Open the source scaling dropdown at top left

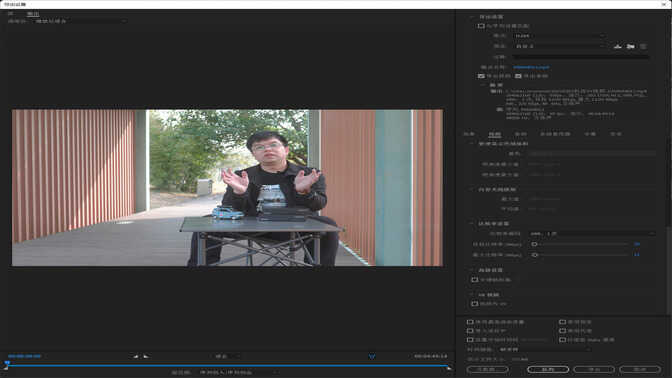pyautogui.click(x=81, y=21)
